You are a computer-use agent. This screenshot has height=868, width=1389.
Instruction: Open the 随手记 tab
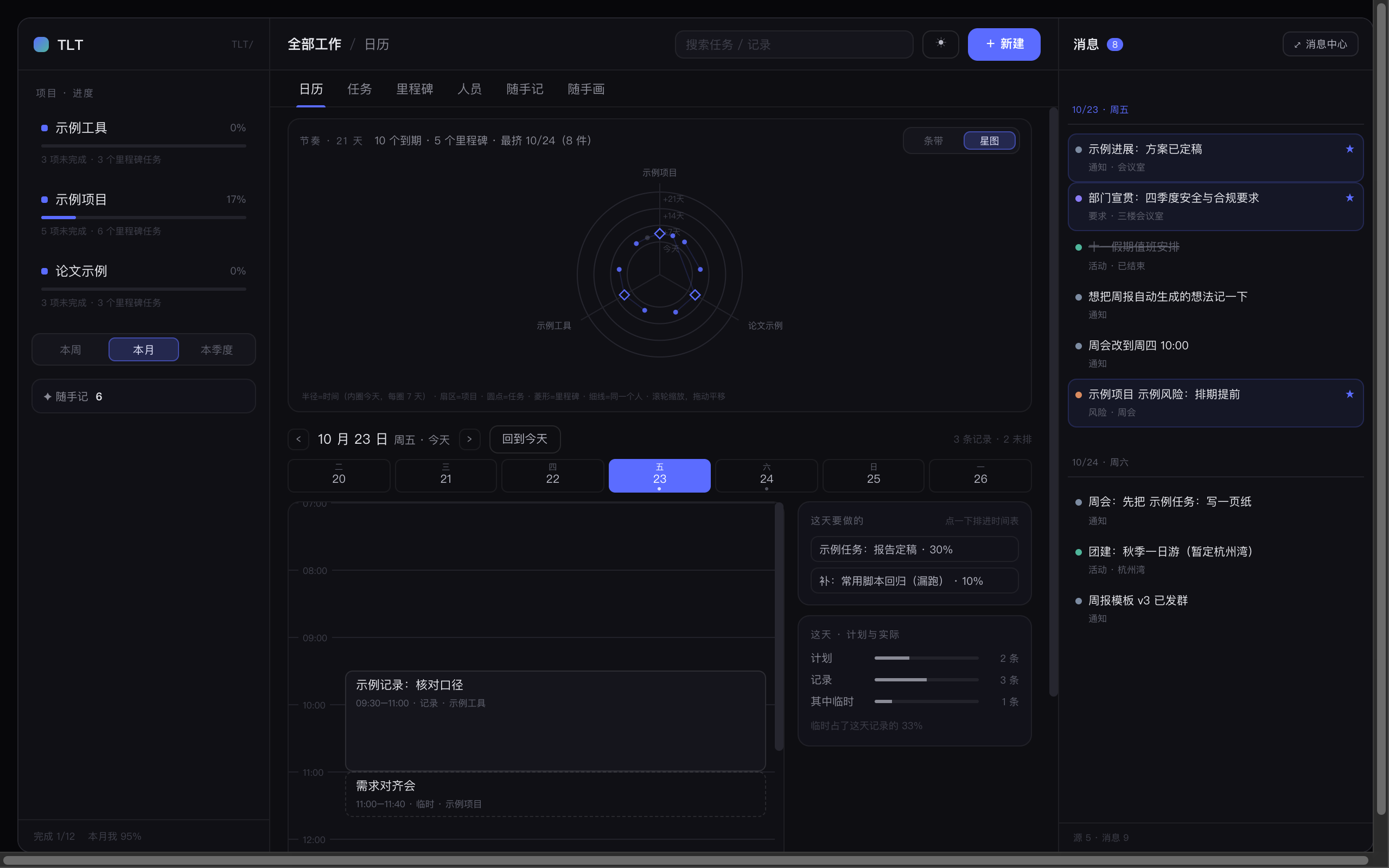(525, 89)
